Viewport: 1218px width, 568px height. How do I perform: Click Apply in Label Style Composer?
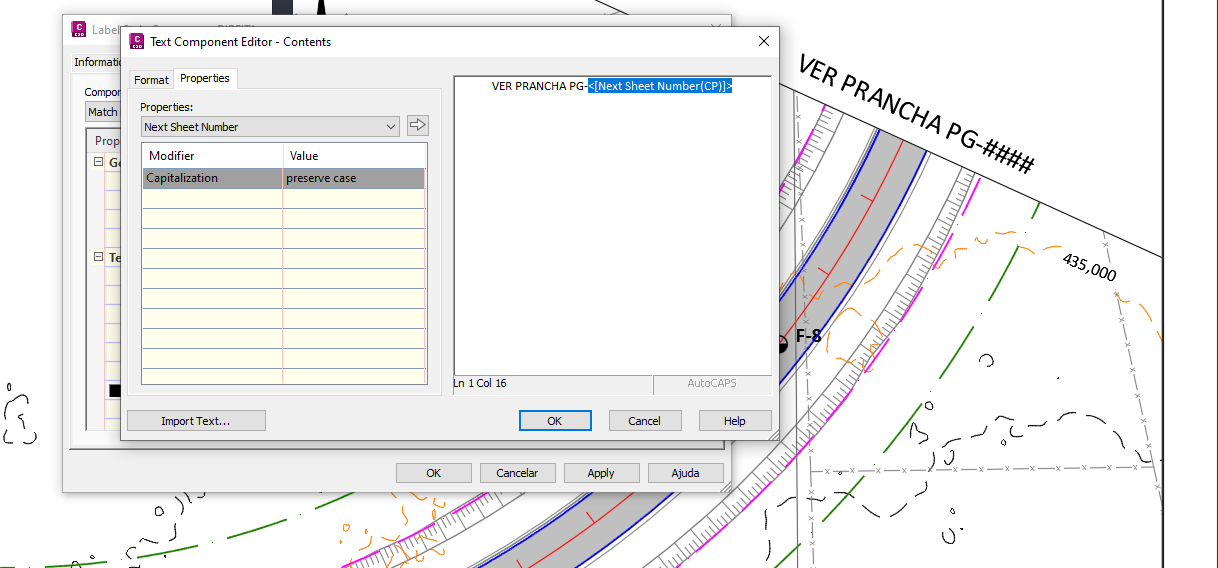point(601,473)
